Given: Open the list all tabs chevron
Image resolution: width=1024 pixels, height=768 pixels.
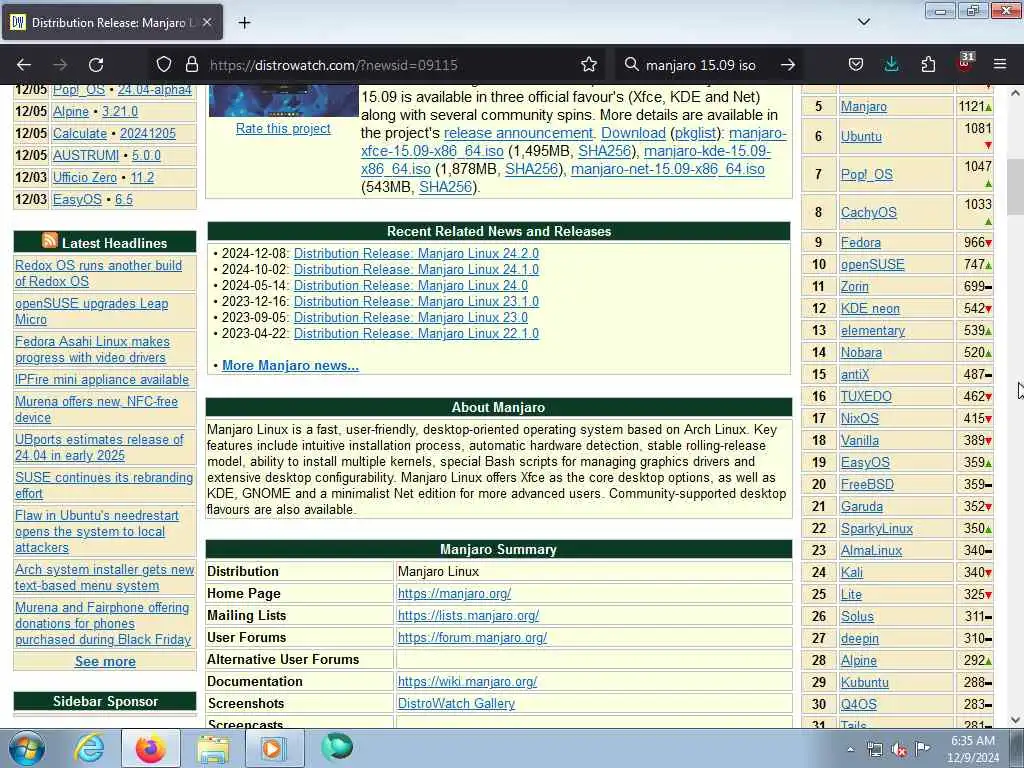Looking at the screenshot, I should 864,22.
